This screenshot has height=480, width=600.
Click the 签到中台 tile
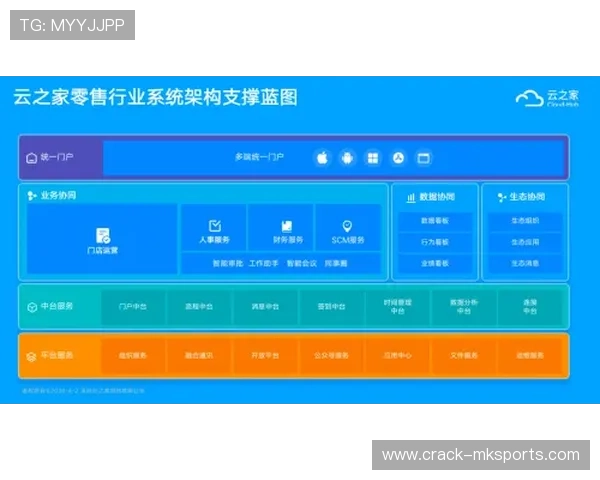(x=331, y=307)
